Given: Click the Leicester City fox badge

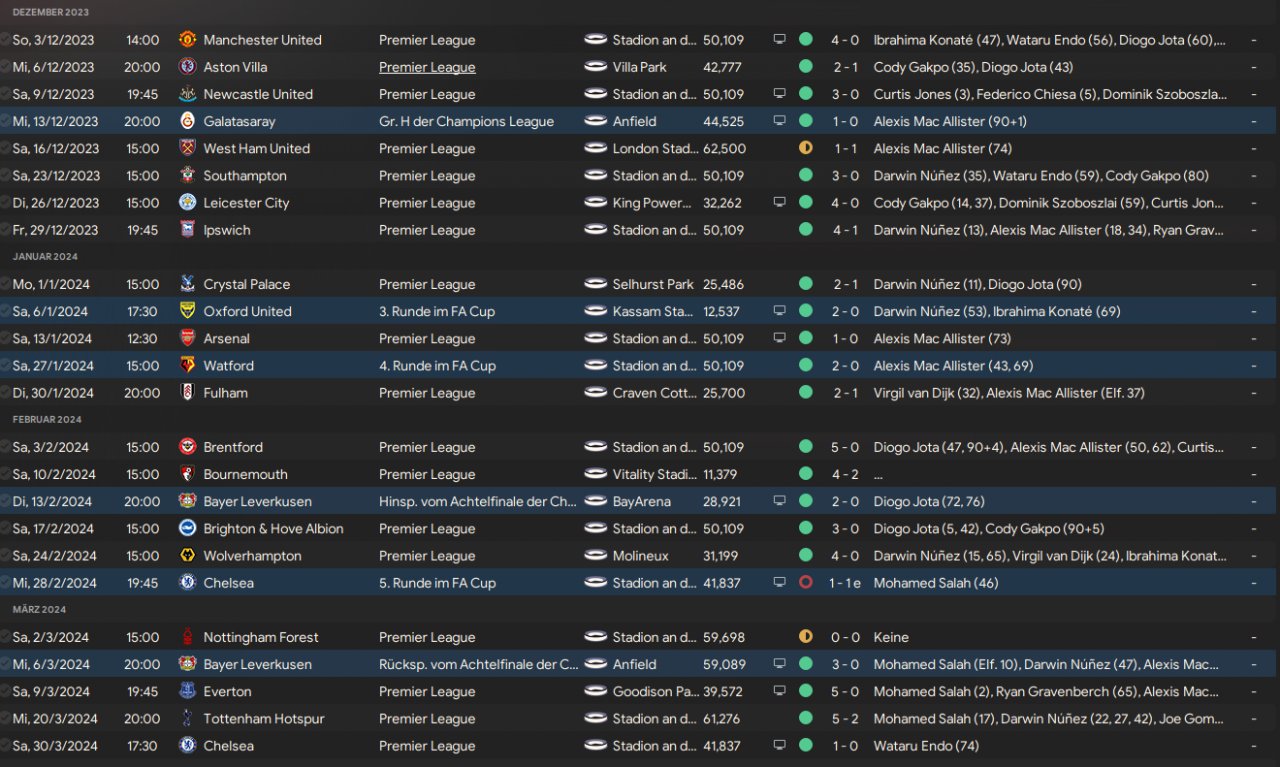Looking at the screenshot, I should [187, 202].
